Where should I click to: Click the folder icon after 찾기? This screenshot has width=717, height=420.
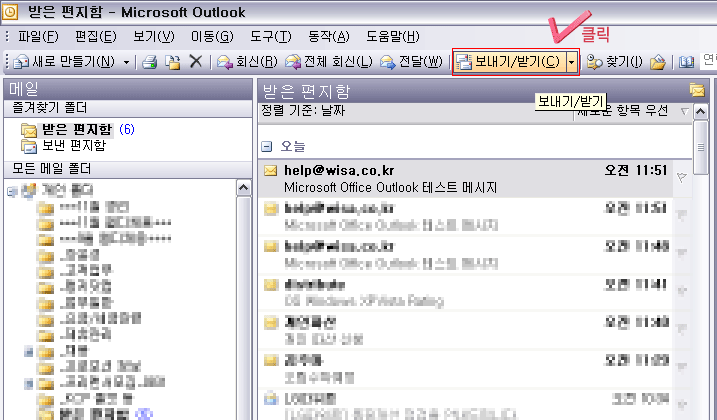point(657,62)
